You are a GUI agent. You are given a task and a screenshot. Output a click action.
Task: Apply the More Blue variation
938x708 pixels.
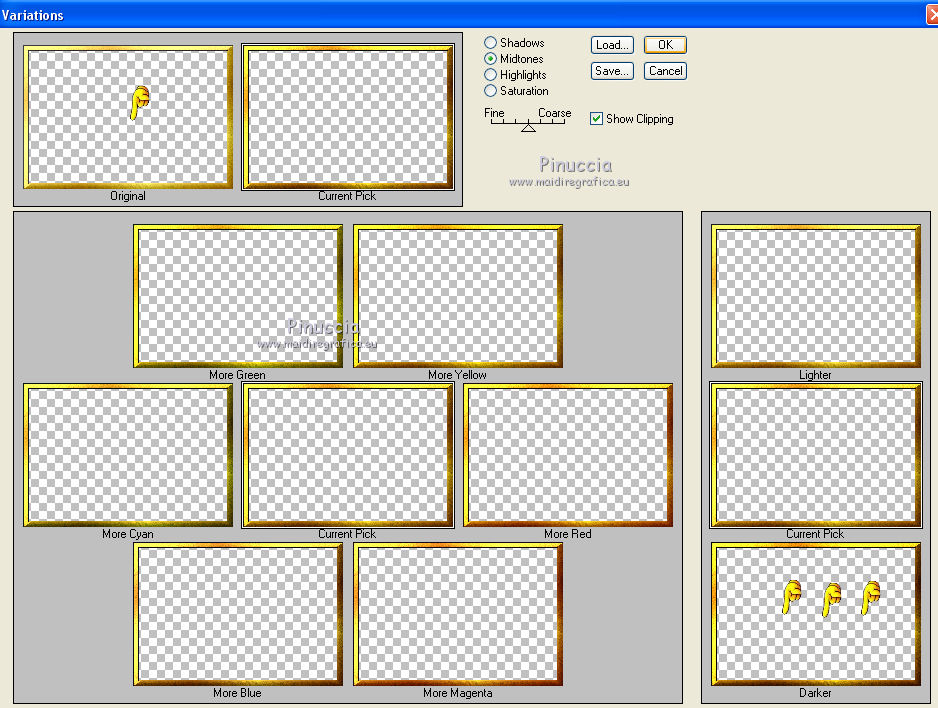coord(238,614)
